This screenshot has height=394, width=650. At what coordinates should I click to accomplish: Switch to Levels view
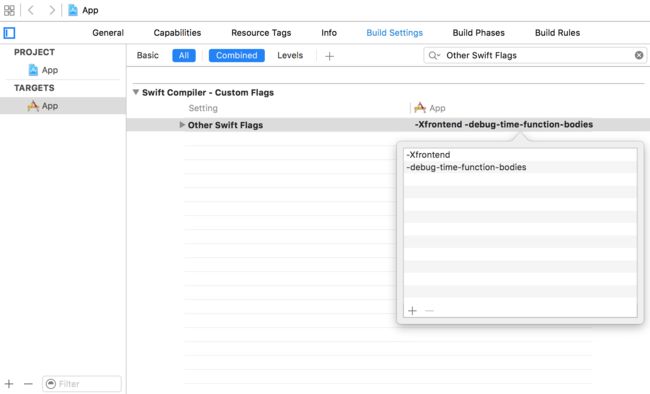point(290,56)
